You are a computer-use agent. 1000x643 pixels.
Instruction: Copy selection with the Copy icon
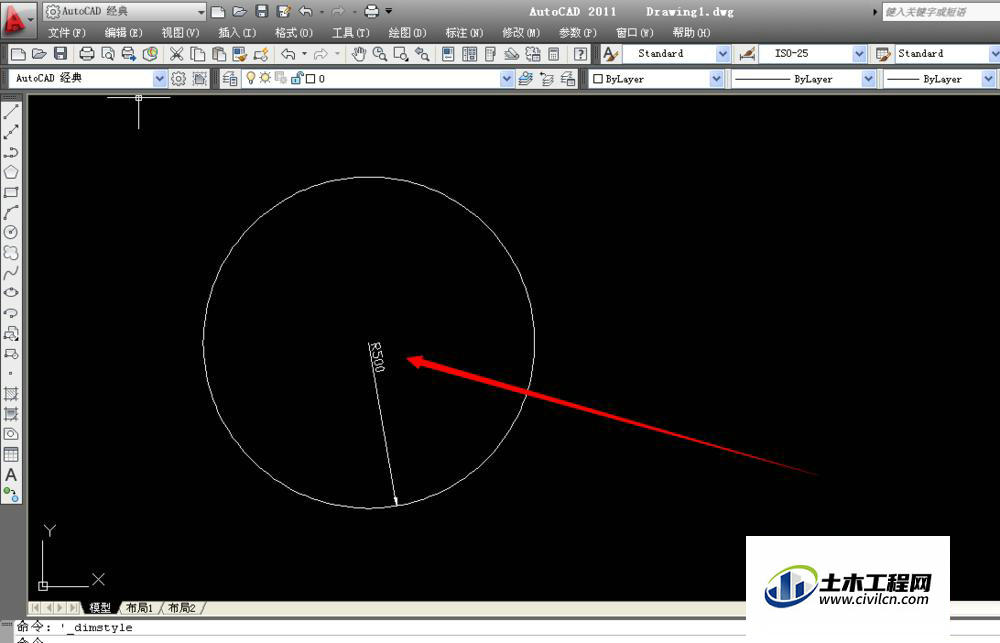point(198,54)
